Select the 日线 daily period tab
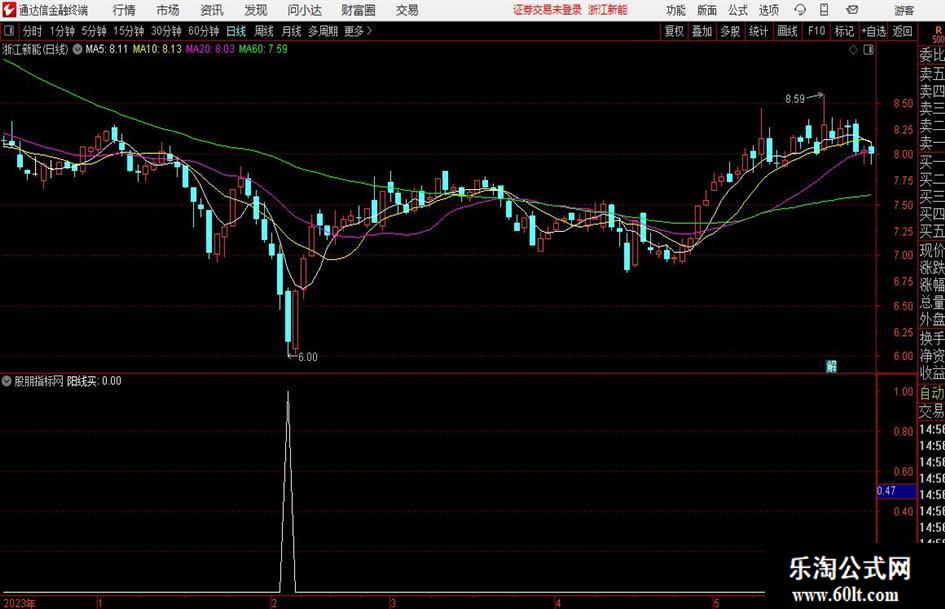The height and width of the screenshot is (609, 945). [x=236, y=31]
